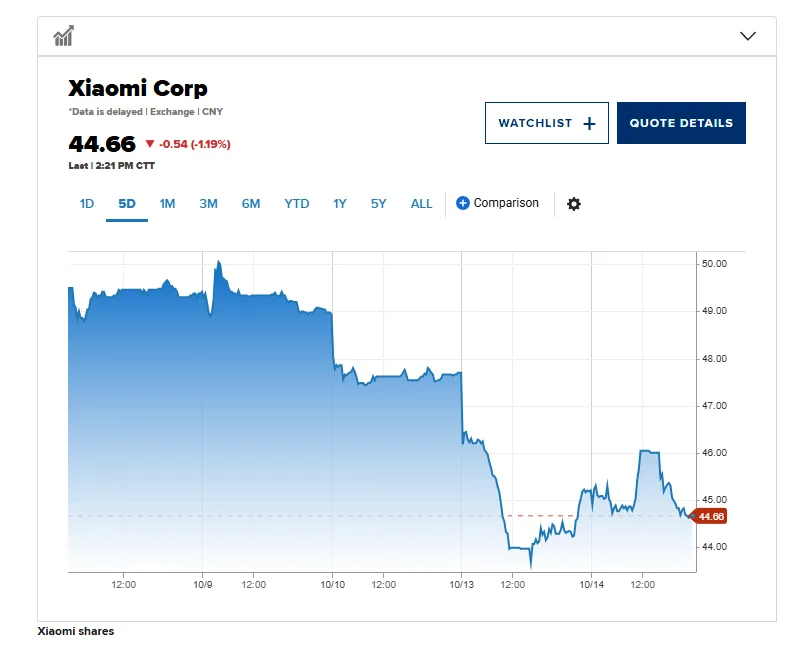This screenshot has width=801, height=659.
Task: Click the 10/13 date marker on axis
Action: pos(461,584)
